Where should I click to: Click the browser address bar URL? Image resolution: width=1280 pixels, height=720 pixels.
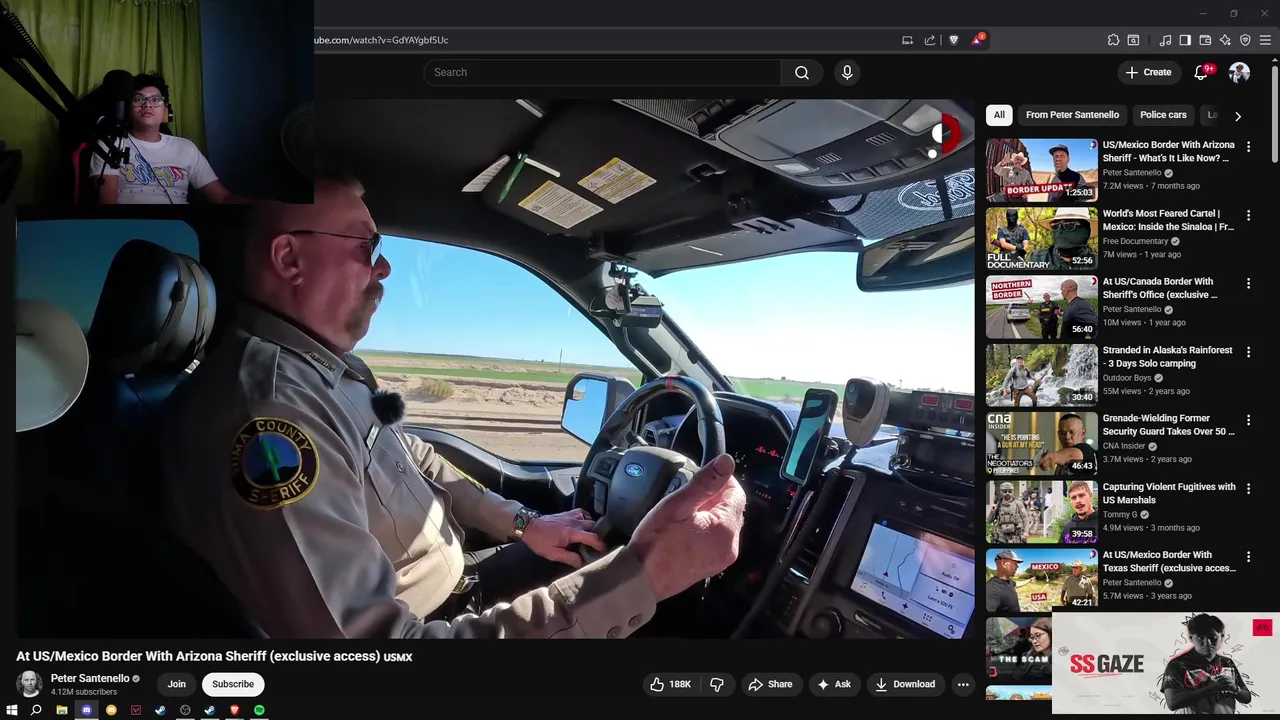[380, 40]
